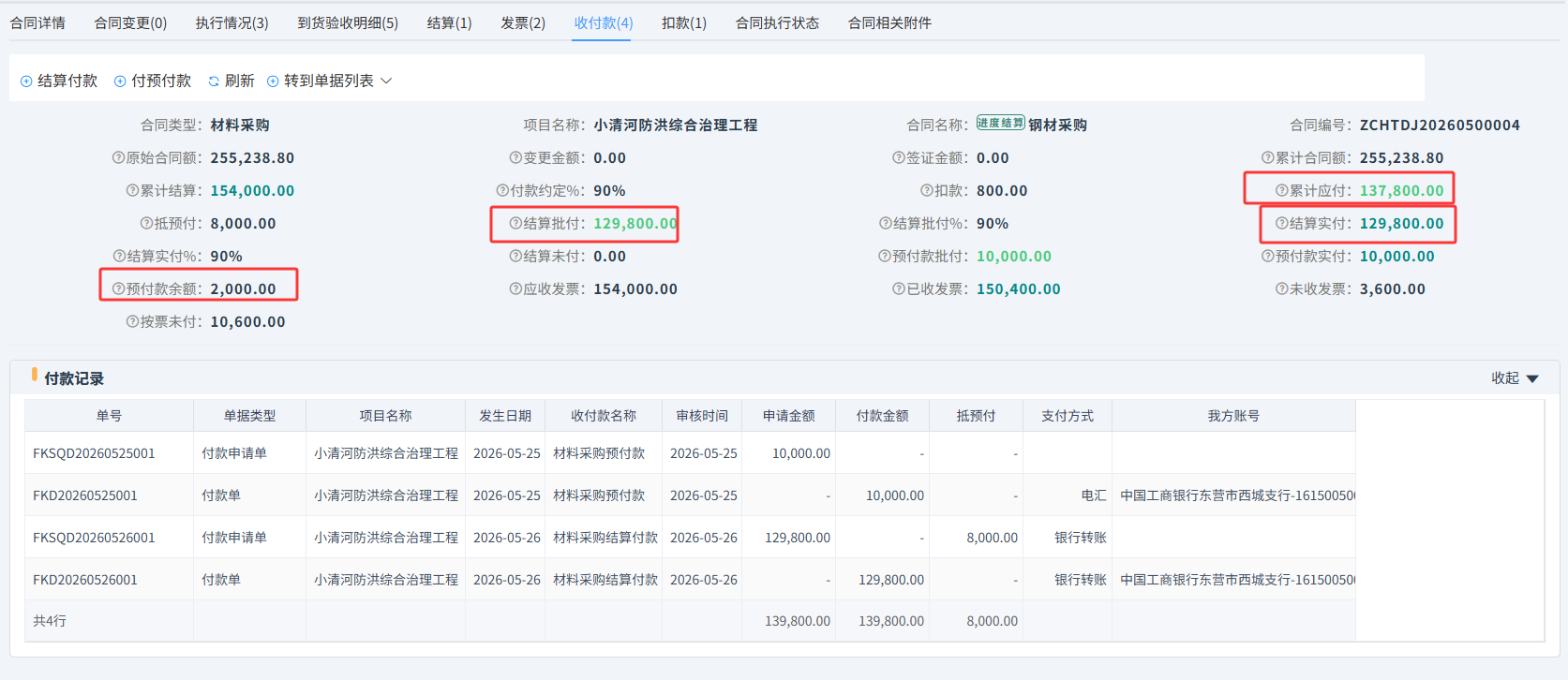The width and height of the screenshot is (1568, 680).
Task: Open the 合同执行状态 tab
Action: [x=777, y=22]
